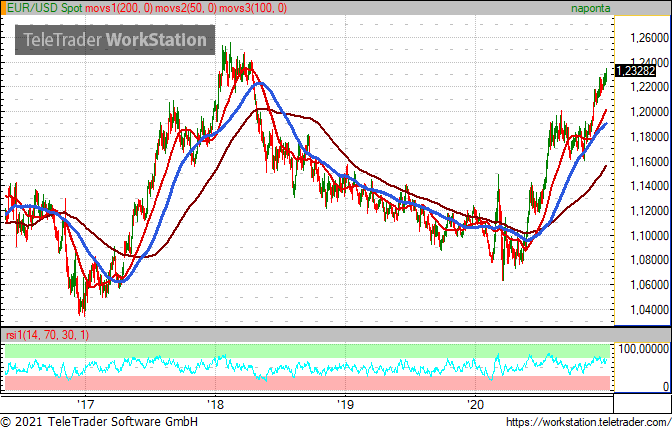Image resolution: width=672 pixels, height=431 pixels.
Task: Click the 1,08000 price axis label
Action: coord(649,260)
